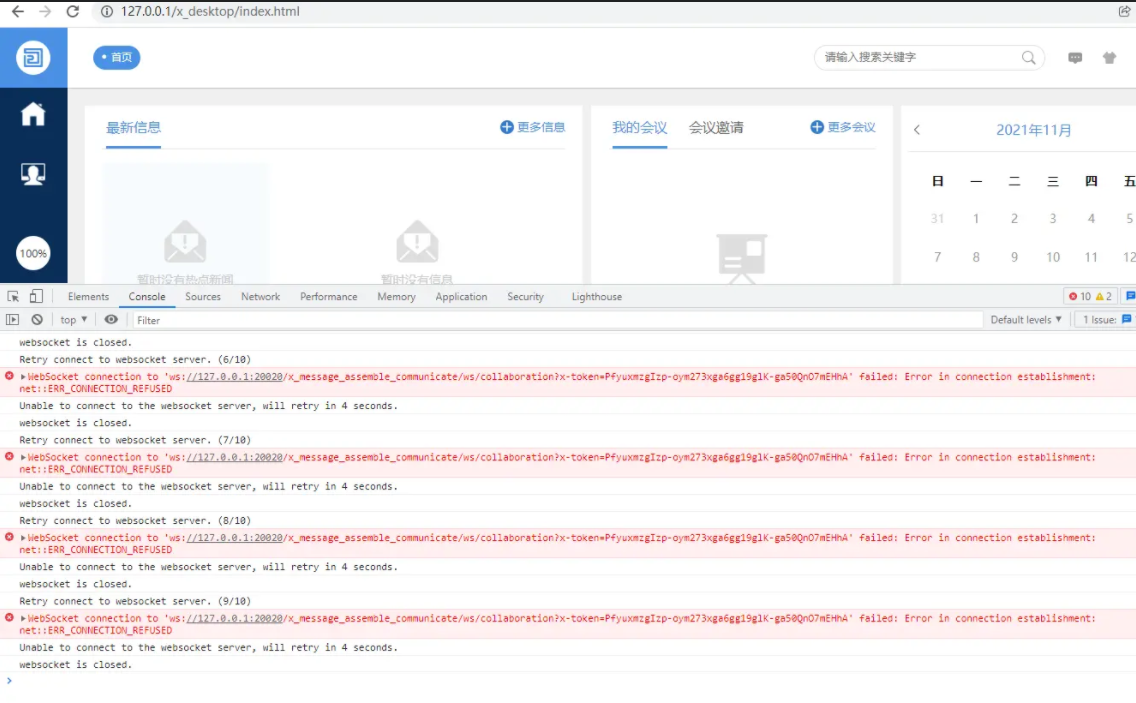The height and width of the screenshot is (703, 1136).
Task: Clear the console
Action: (37, 320)
